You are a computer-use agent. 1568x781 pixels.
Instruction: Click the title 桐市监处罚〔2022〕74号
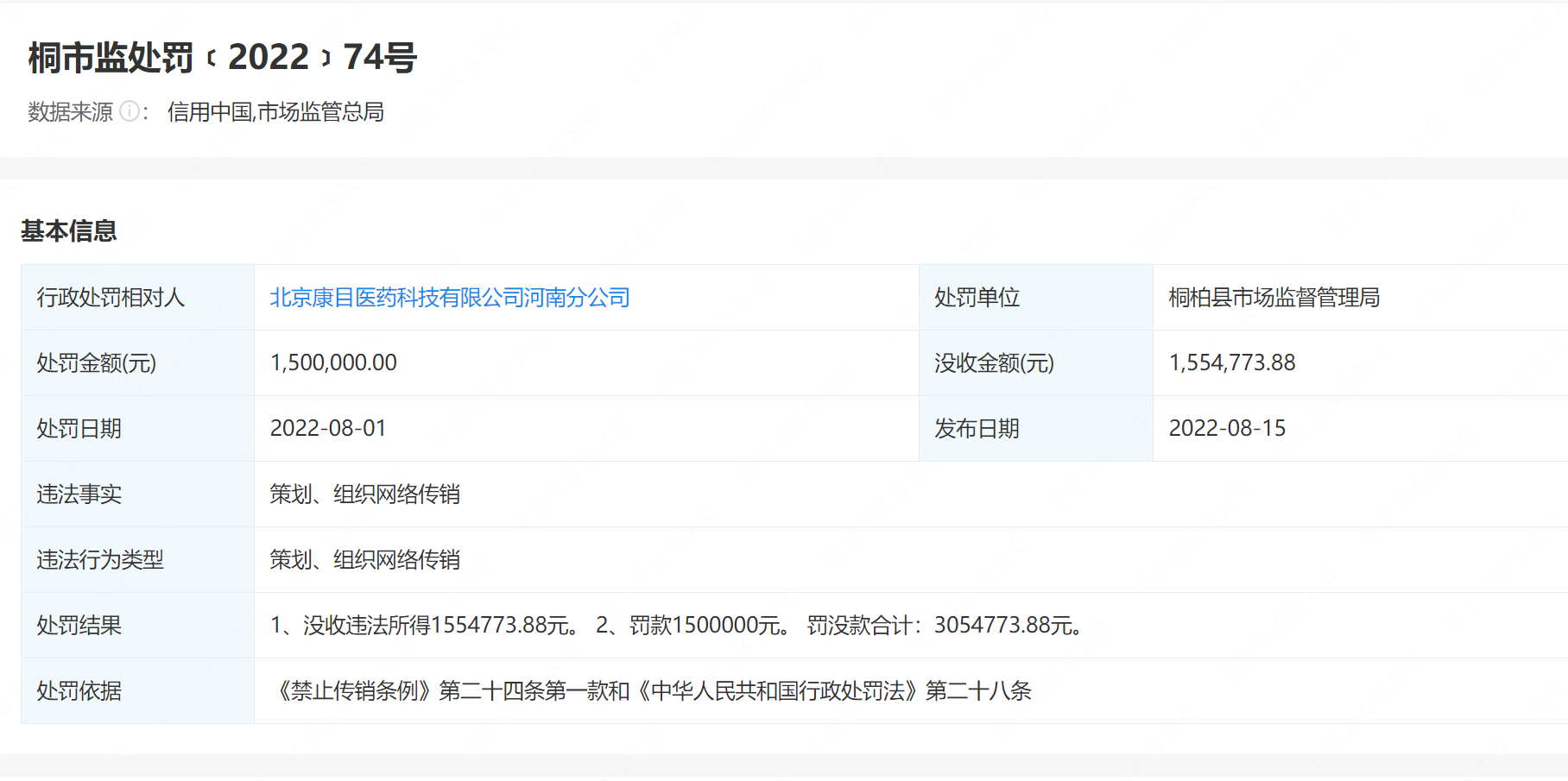(x=223, y=58)
